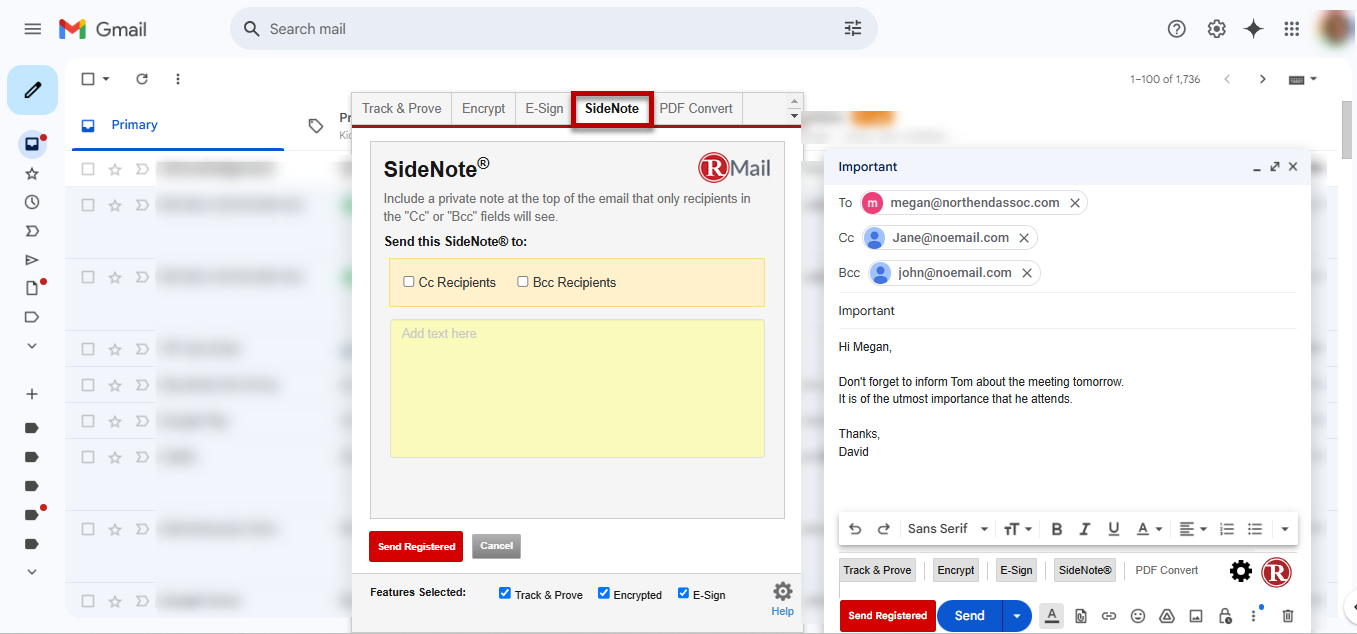
Task: Show search options filter icon
Action: [853, 29]
